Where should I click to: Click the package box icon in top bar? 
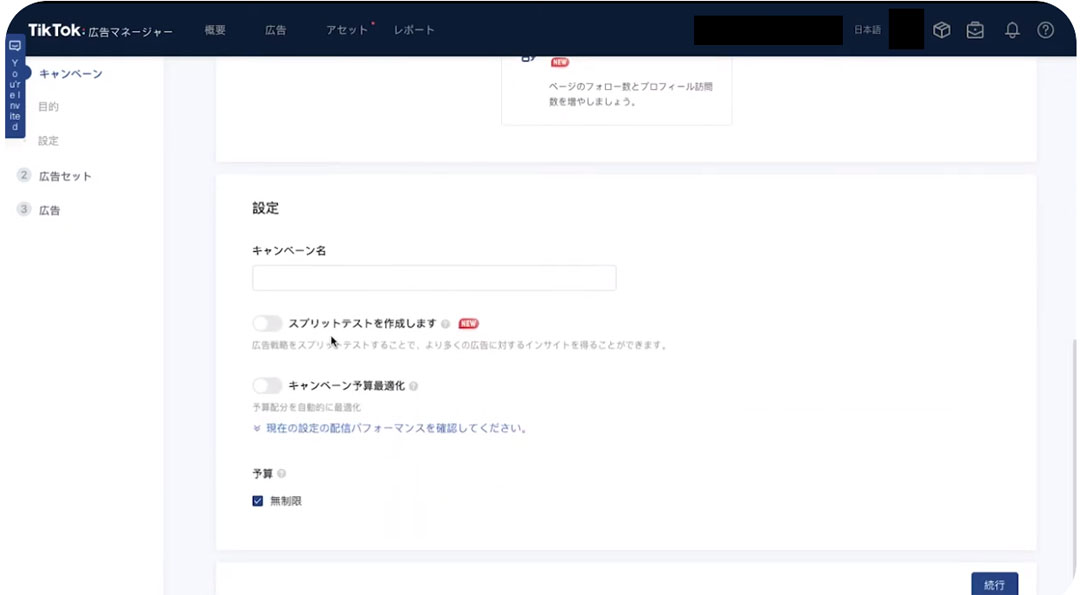(x=941, y=29)
